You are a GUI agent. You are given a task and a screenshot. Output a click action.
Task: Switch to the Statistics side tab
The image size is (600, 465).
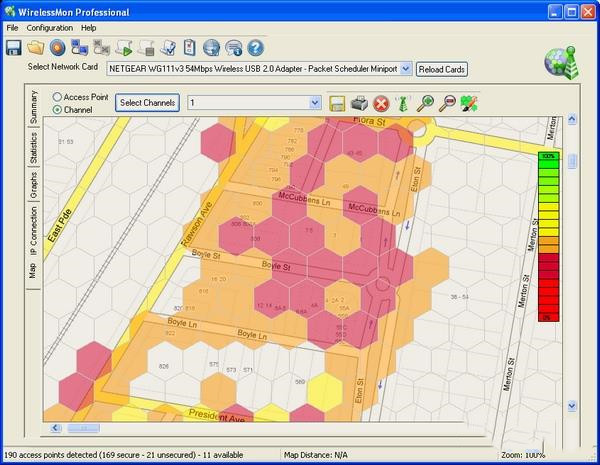pos(33,149)
